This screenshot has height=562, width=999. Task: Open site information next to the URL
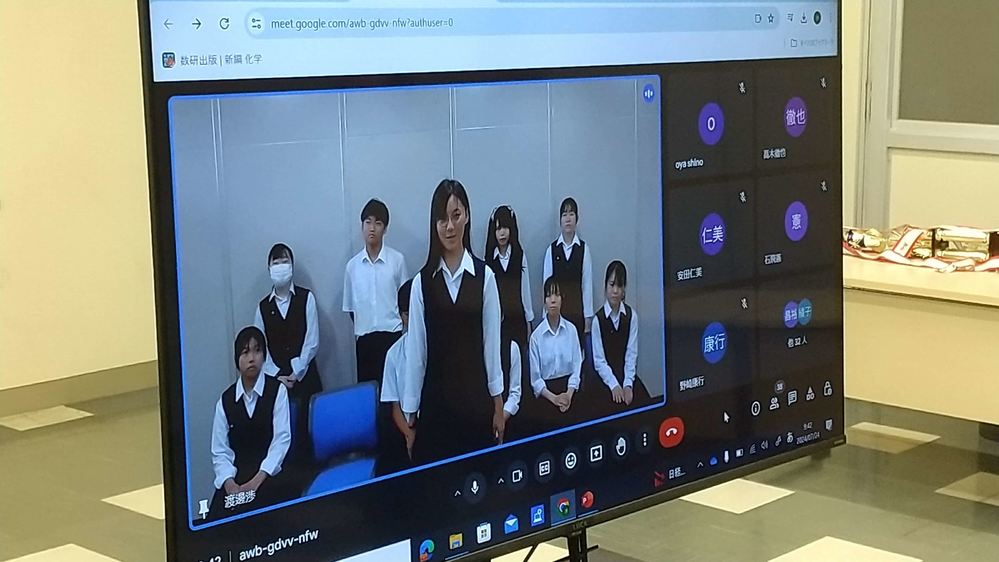click(x=256, y=24)
